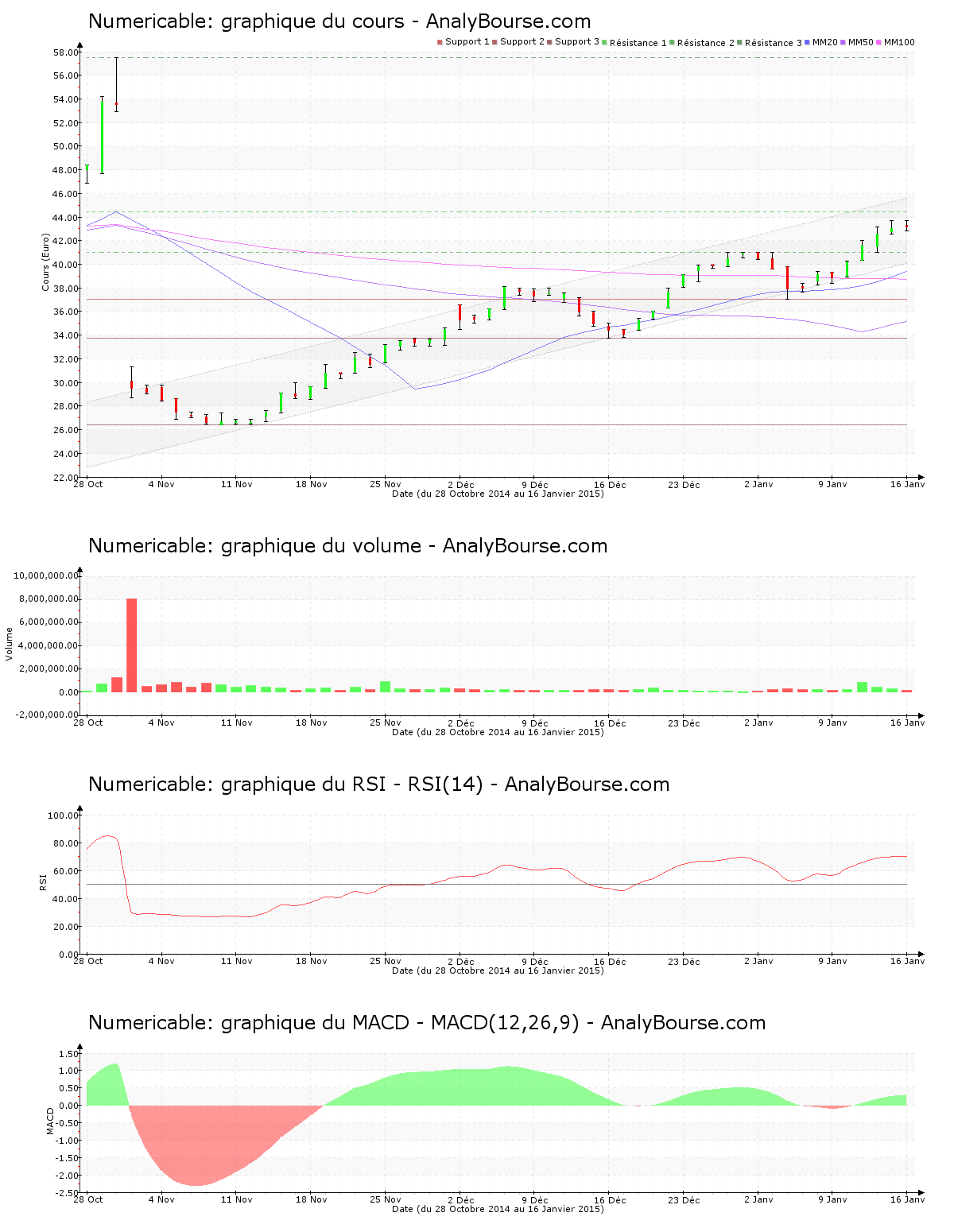The width and height of the screenshot is (954, 1232).
Task: Click the '16 Janv' date on price chart
Action: (907, 484)
